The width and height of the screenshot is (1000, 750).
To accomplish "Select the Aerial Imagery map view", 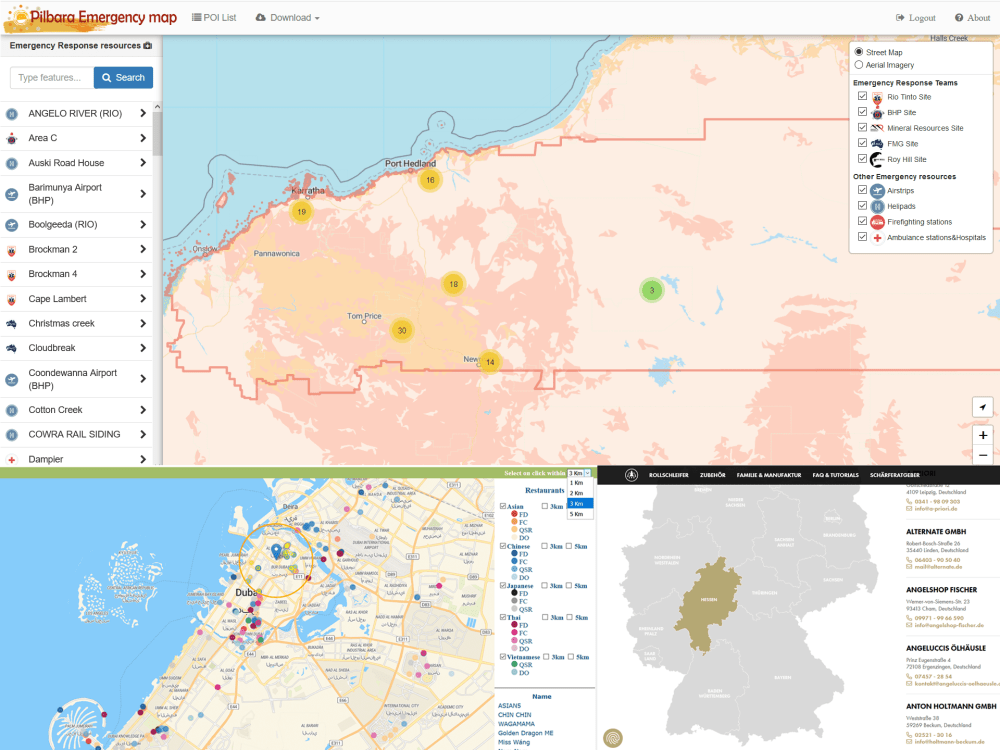I will coord(858,65).
